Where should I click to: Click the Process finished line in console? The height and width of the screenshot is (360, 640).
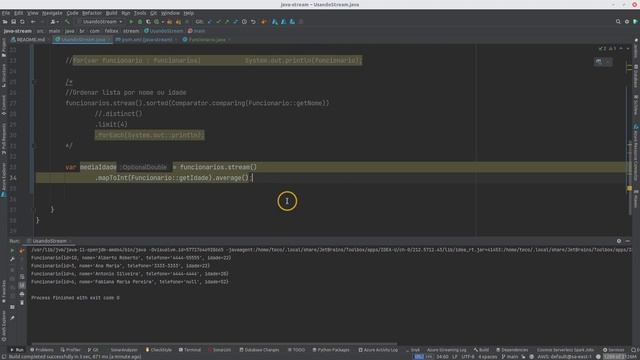75,298
